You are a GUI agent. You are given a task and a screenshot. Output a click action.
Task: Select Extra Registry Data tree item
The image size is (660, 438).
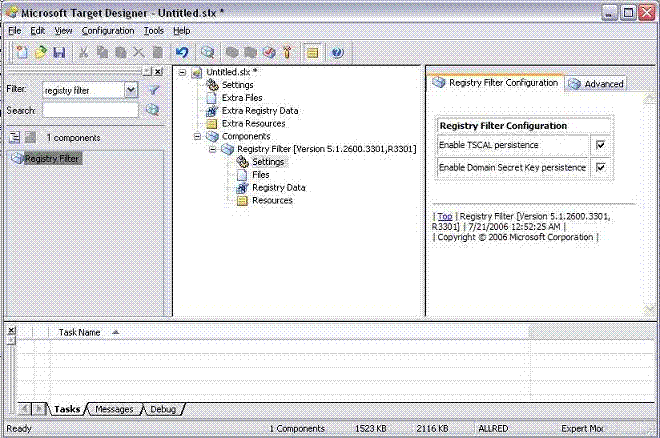tap(259, 111)
